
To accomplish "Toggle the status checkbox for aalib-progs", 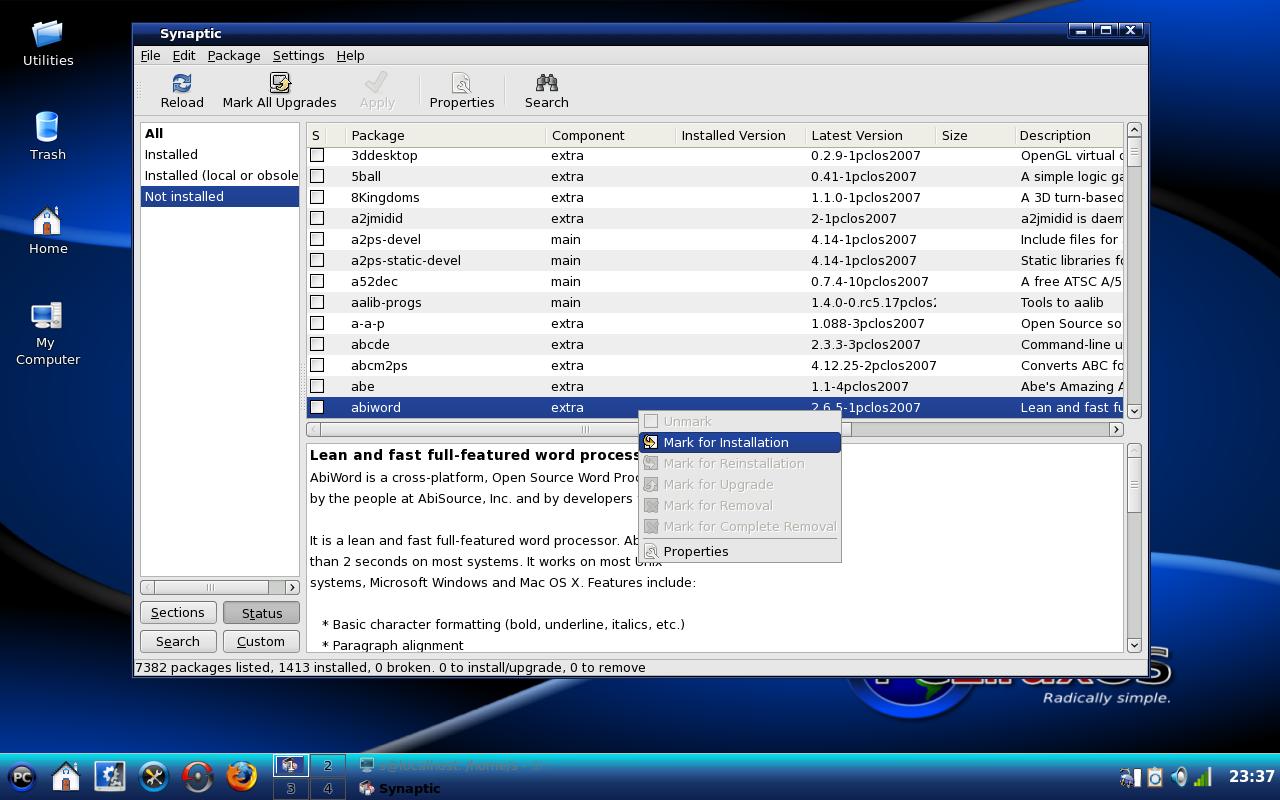I will pos(317,302).
